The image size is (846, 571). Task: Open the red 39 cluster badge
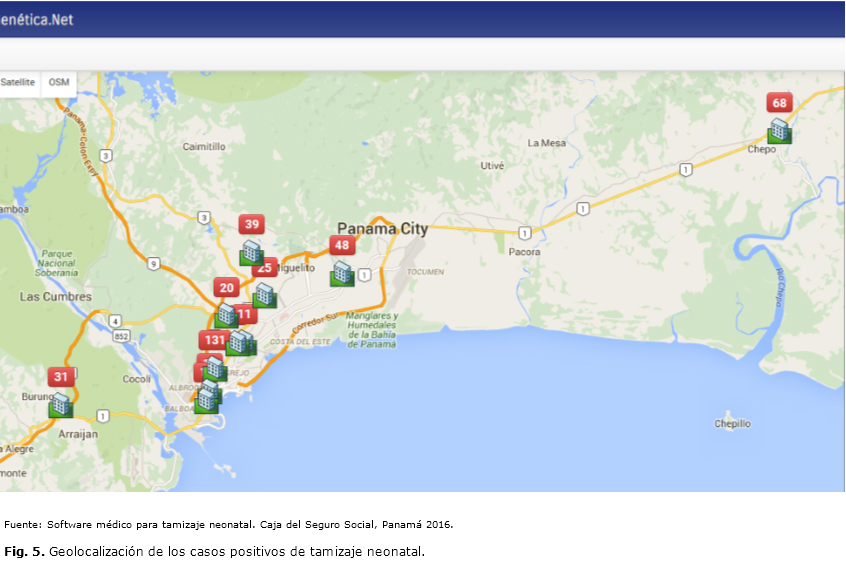pos(252,224)
